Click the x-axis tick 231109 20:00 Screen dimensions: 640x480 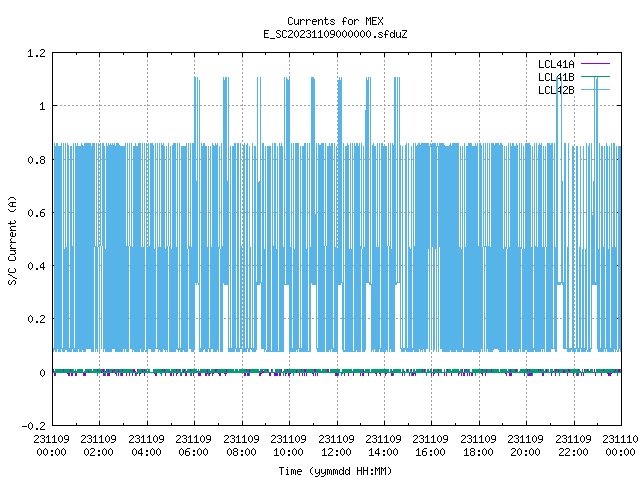coord(525,446)
